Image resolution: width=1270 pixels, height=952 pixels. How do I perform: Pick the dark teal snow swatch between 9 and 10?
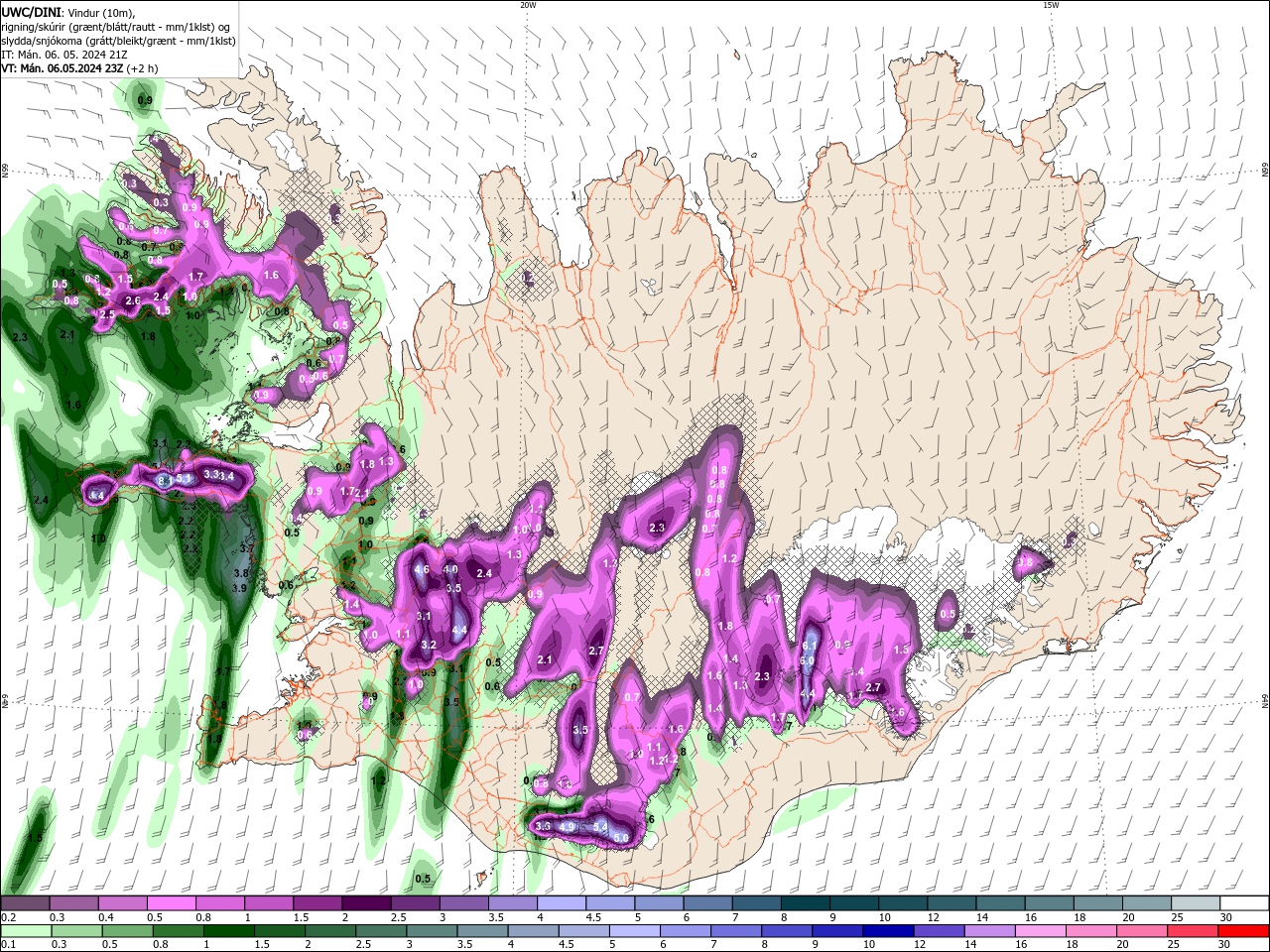[853, 903]
